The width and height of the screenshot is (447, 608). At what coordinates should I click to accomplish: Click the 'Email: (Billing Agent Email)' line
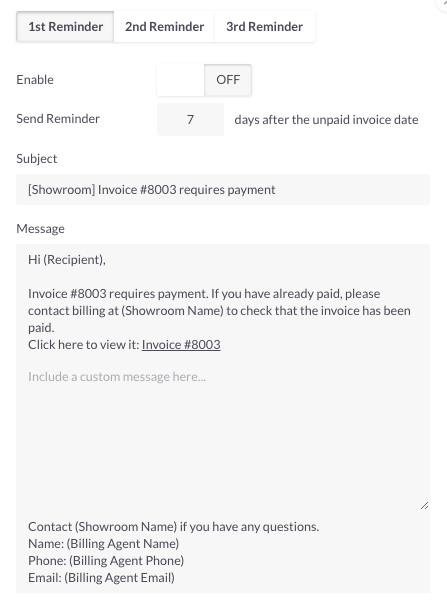click(101, 578)
